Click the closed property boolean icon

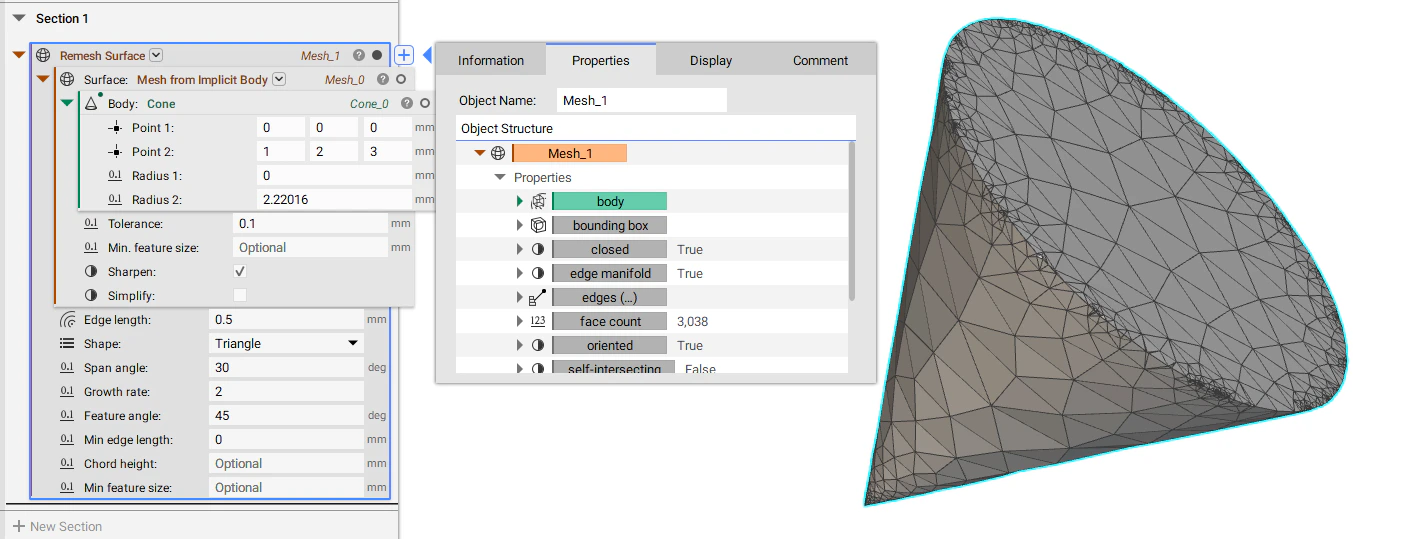point(538,249)
